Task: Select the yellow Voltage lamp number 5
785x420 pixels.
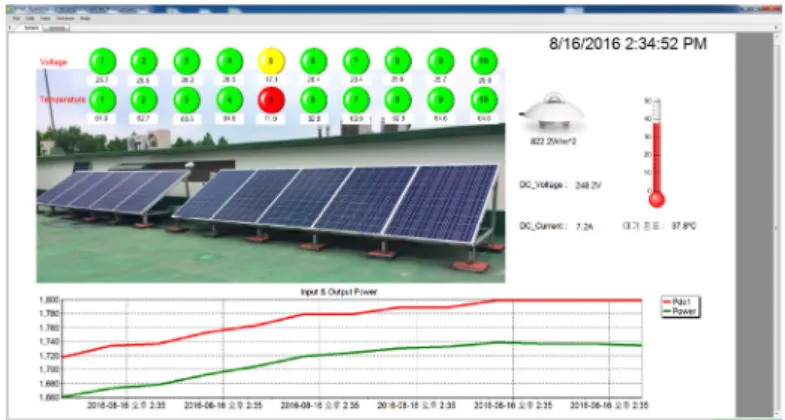Action: (x=271, y=61)
